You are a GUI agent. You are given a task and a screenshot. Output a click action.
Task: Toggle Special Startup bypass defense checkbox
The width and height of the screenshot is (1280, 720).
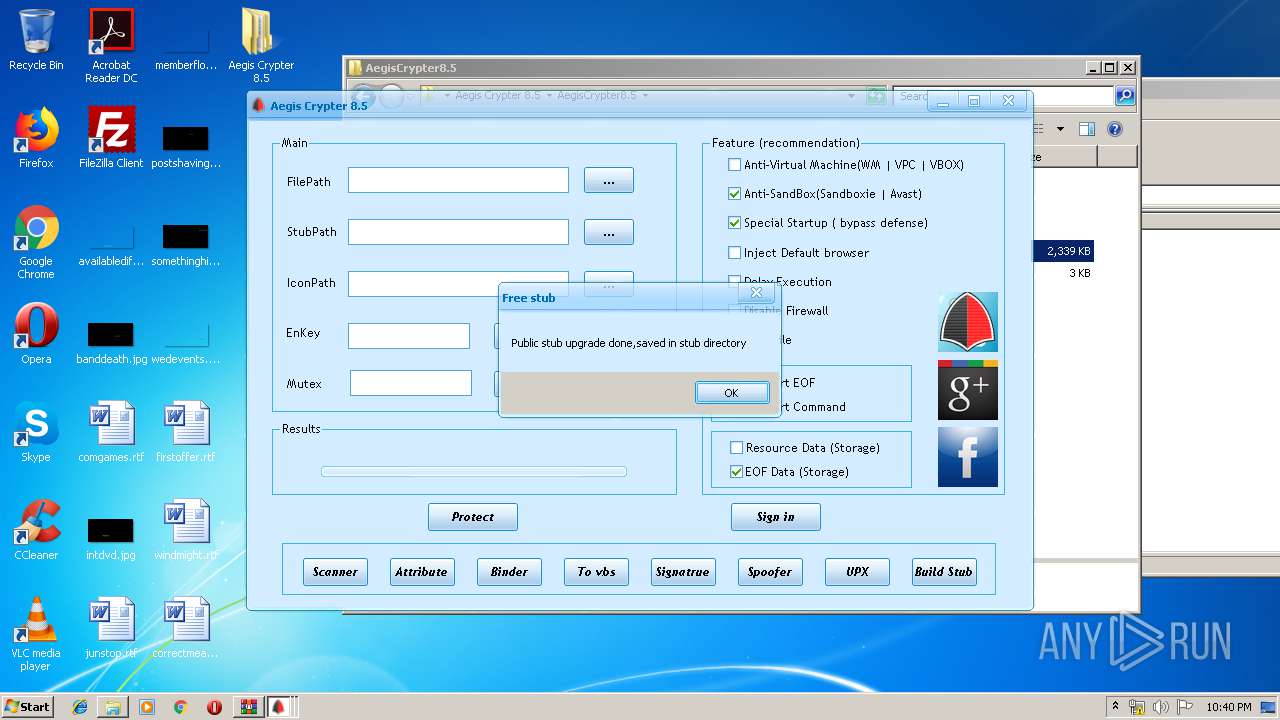pyautogui.click(x=735, y=223)
